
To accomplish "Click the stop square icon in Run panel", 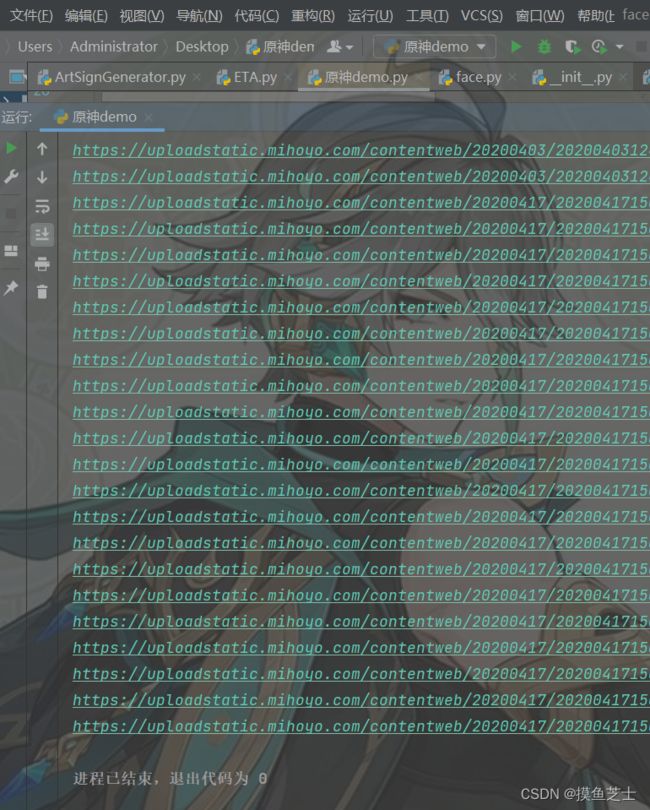I will point(11,213).
